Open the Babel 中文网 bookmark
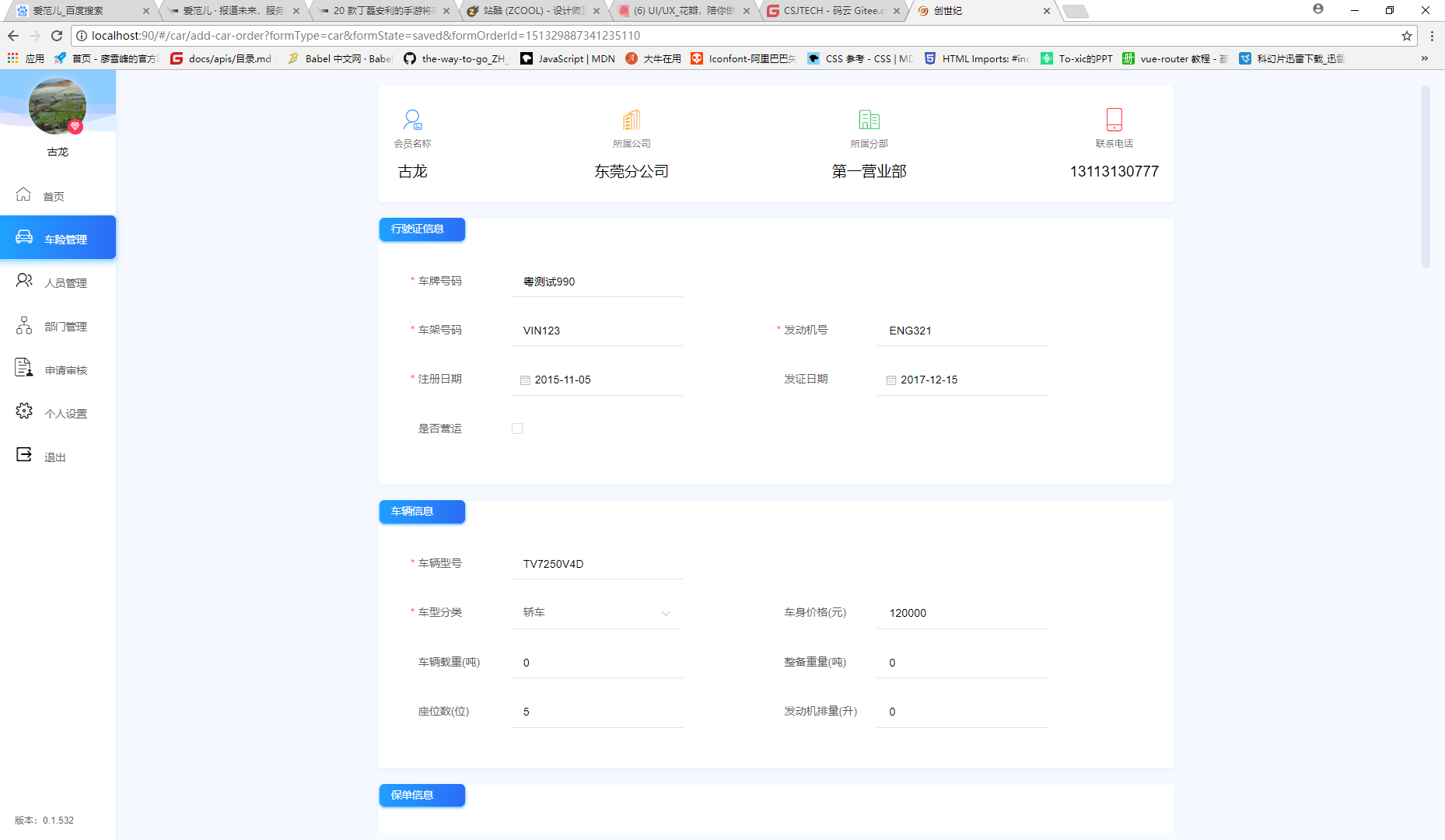 tap(340, 58)
